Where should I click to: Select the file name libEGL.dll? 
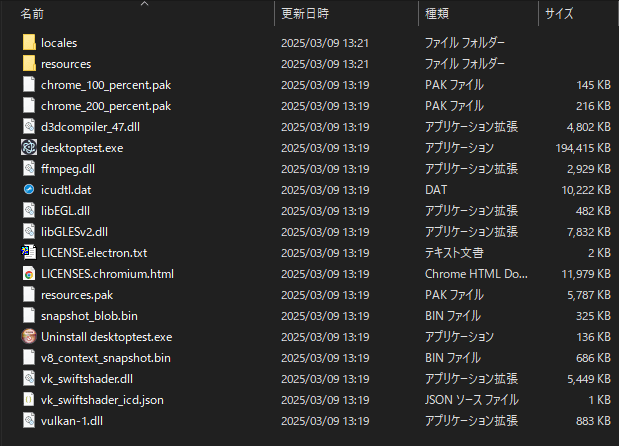tap(66, 211)
